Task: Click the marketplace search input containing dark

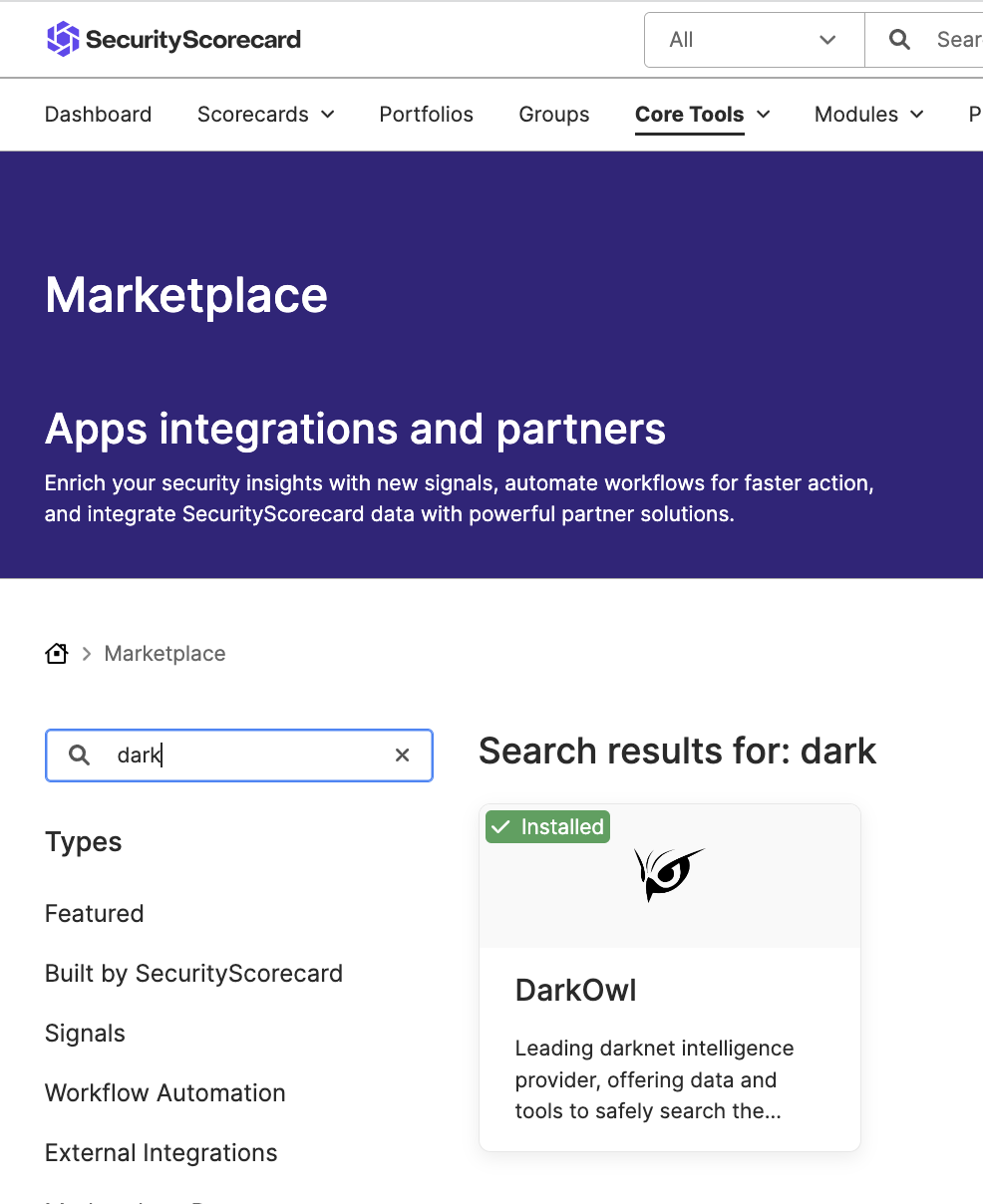Action: (x=239, y=755)
